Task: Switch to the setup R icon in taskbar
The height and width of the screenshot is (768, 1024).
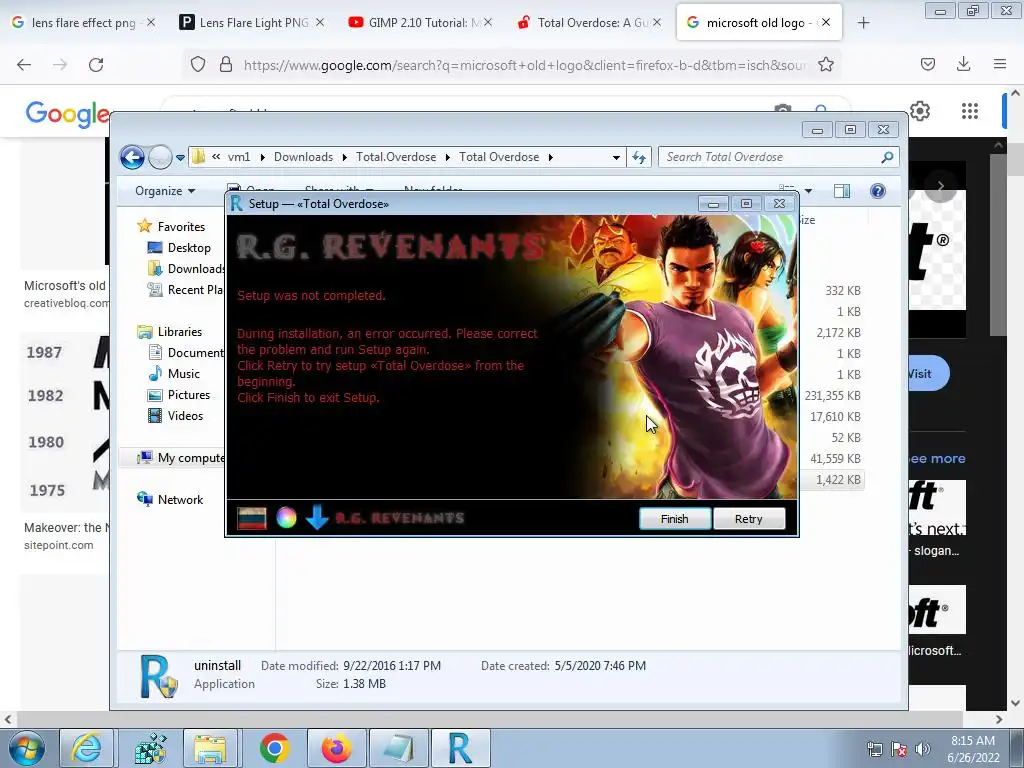Action: [x=459, y=748]
